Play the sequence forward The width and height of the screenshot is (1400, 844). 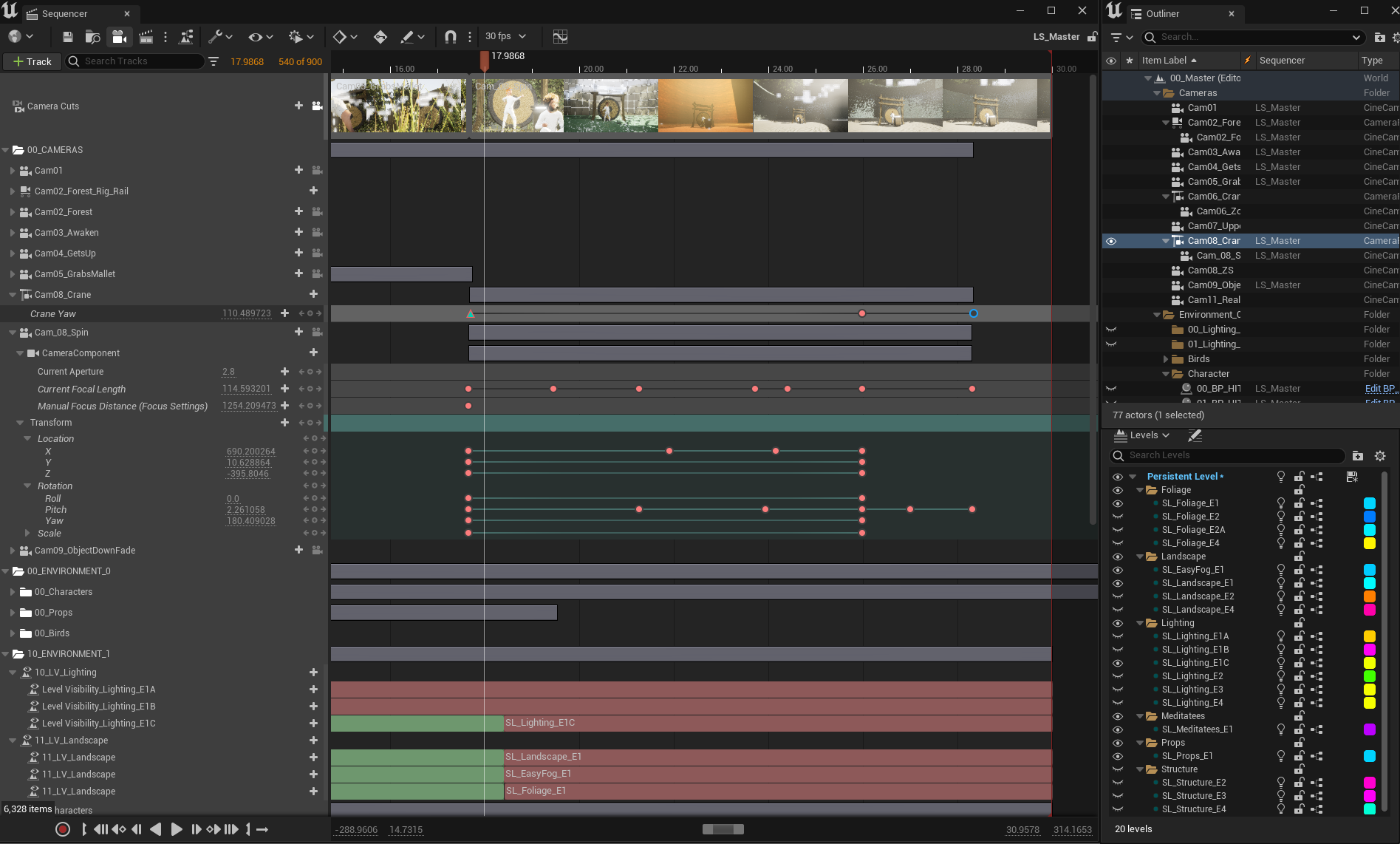176,829
